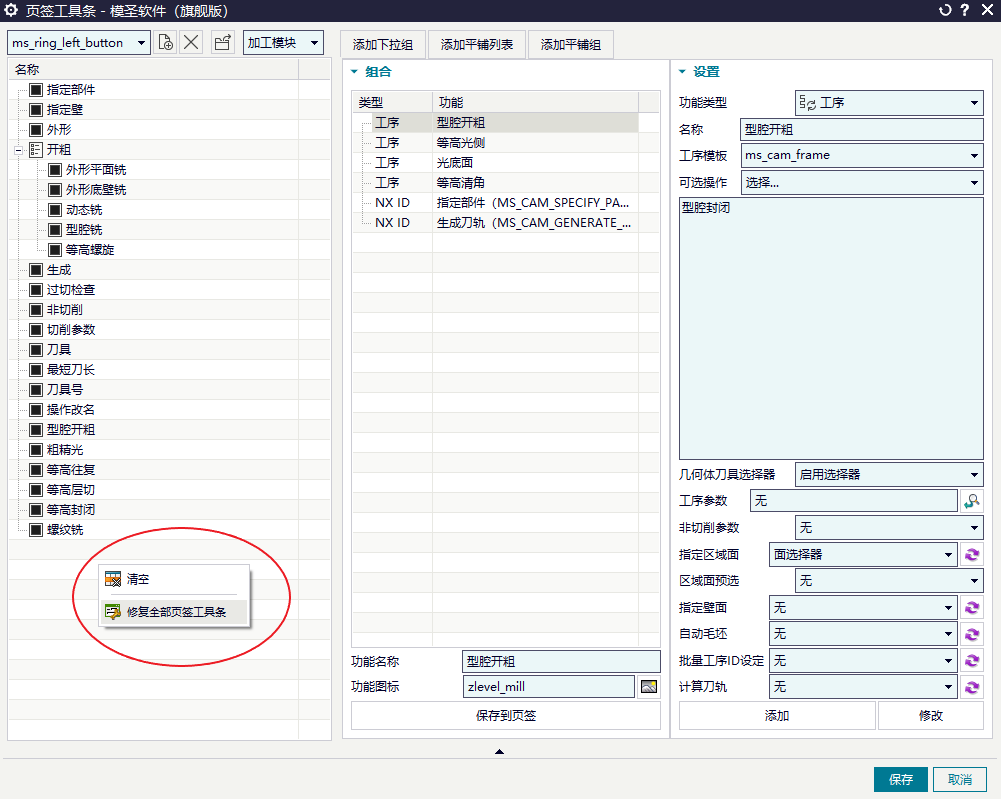Collapse the 设置 section
This screenshot has width=1001, height=799.
tap(682, 71)
